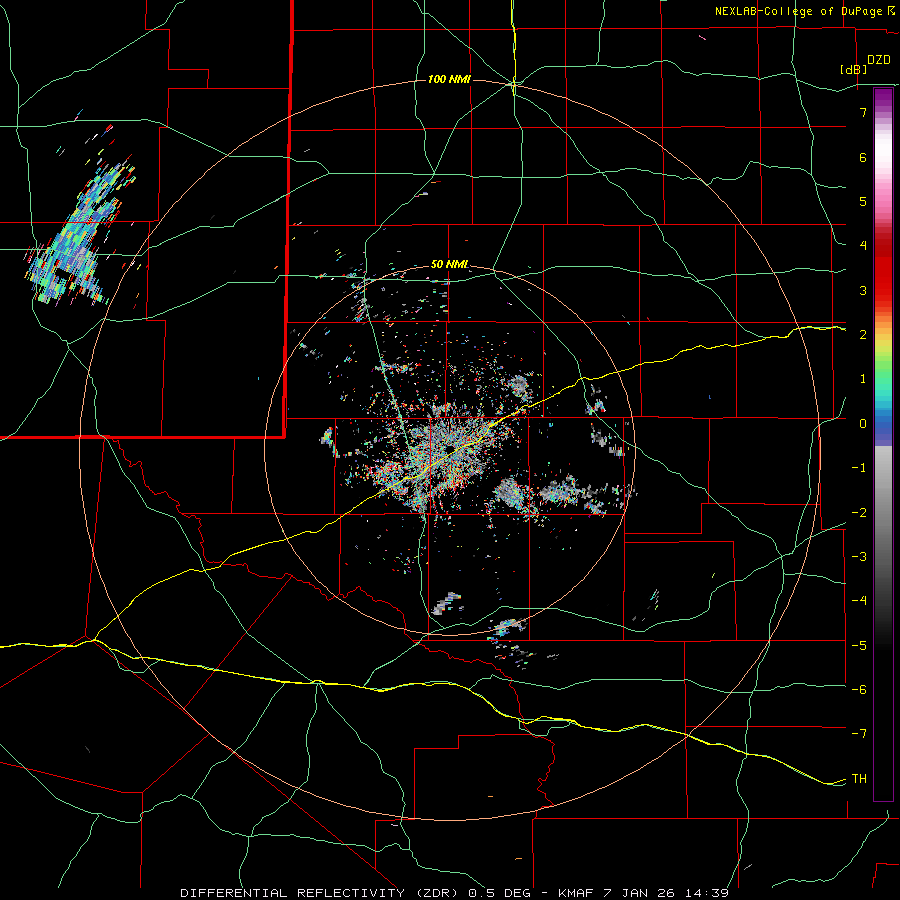Click the scale value -4 on color bar
The height and width of the screenshot is (900, 900).
[x=859, y=601]
